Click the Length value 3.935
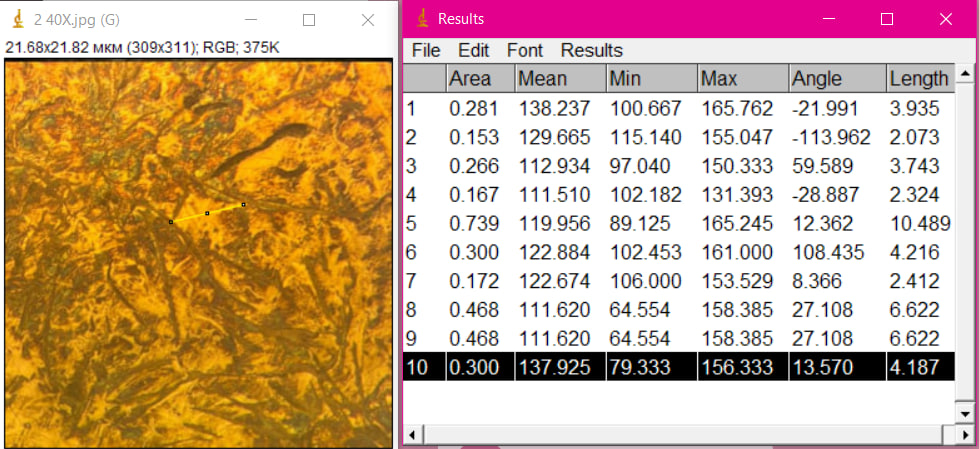 click(x=914, y=109)
